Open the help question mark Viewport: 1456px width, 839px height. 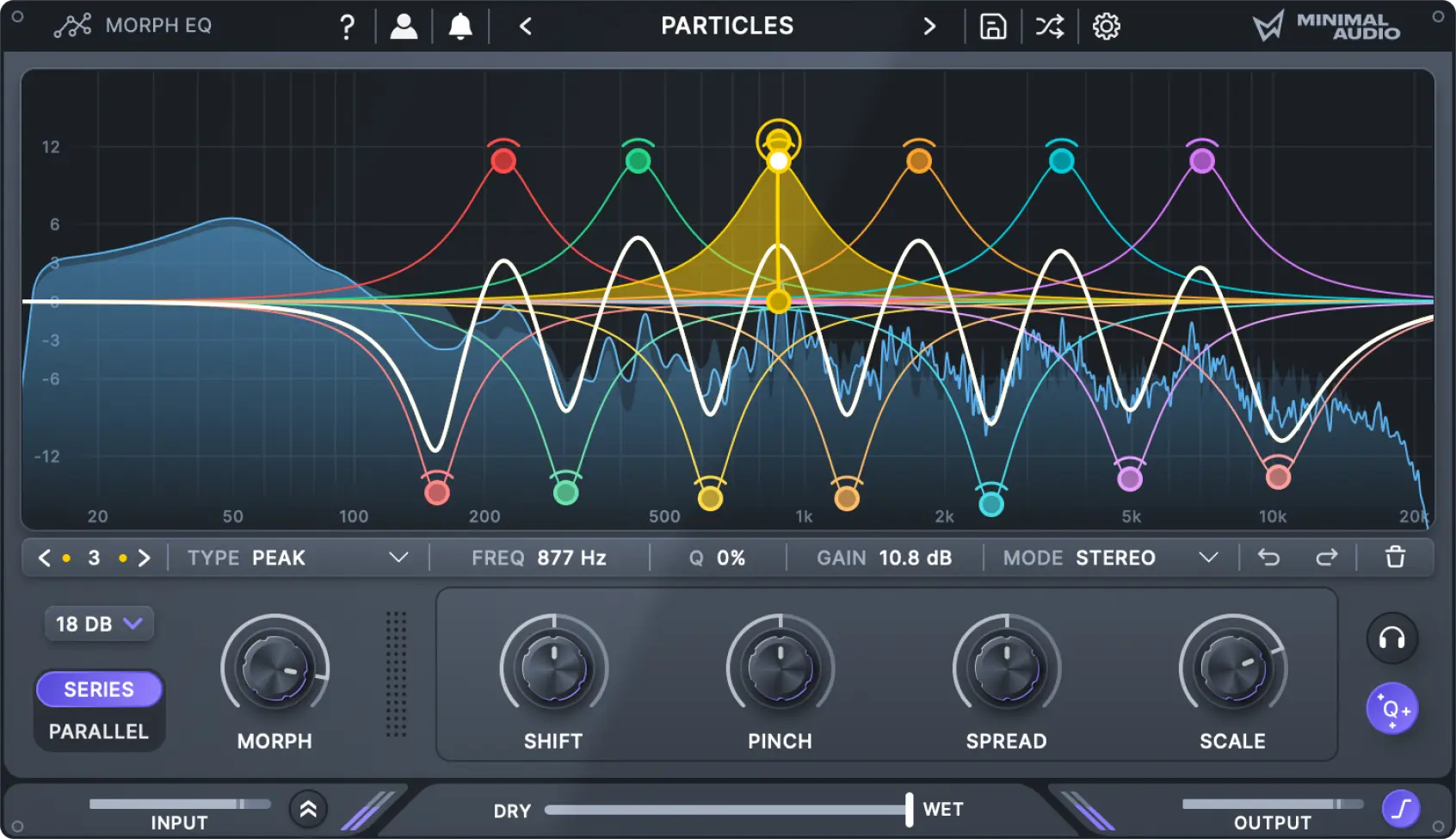point(347,27)
